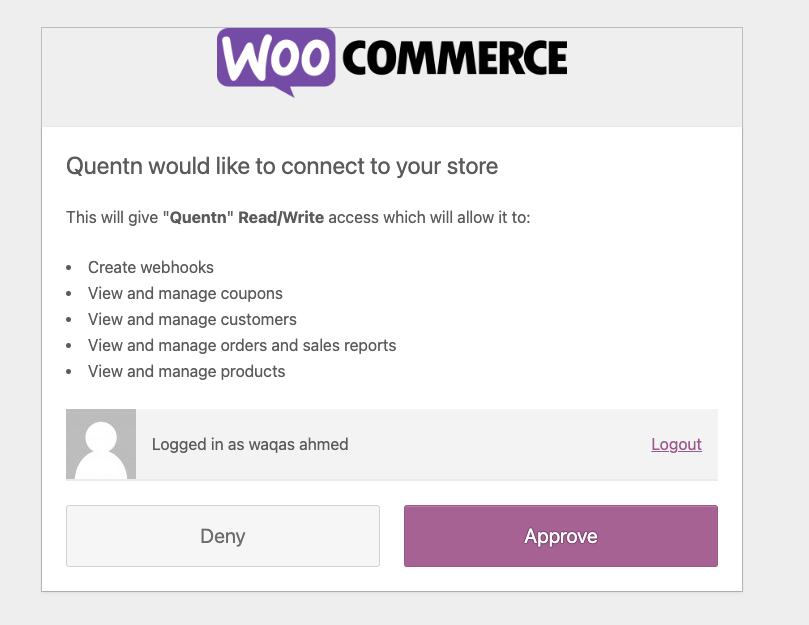Screen dimensions: 809x625
Task: Click the "Logged in as waqas ahmed" text
Action: coord(250,444)
